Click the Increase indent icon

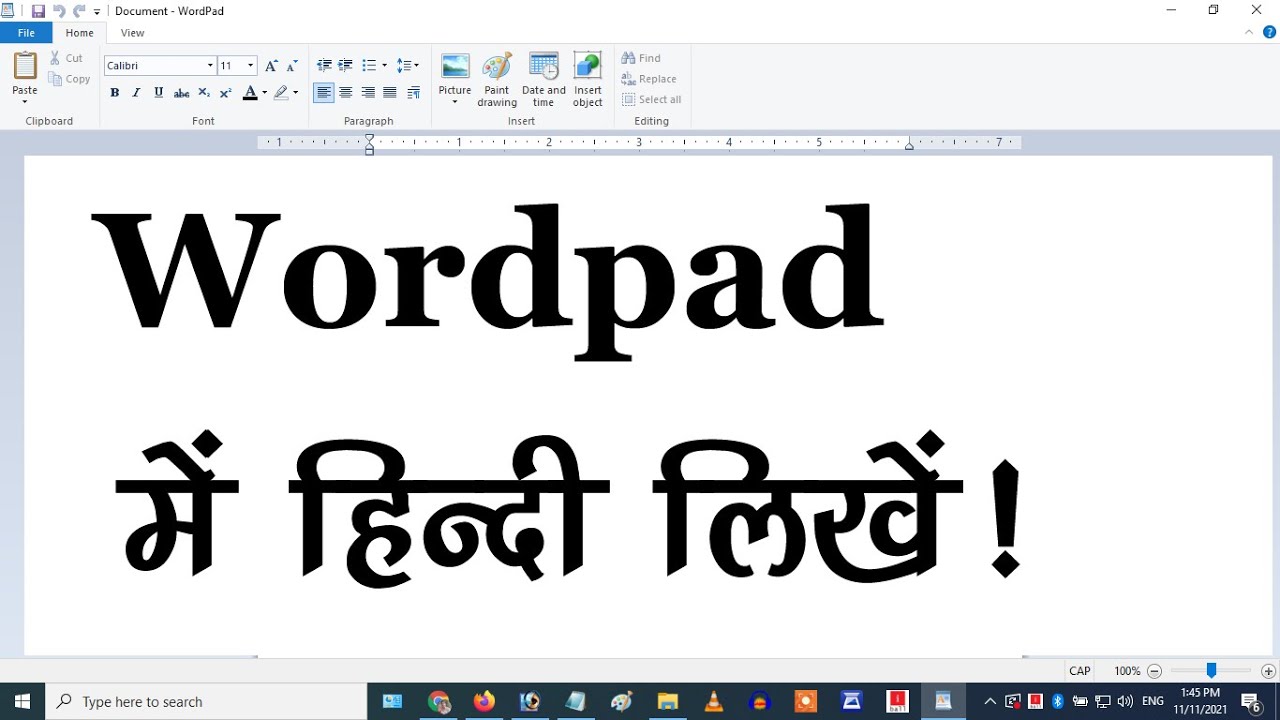346,66
